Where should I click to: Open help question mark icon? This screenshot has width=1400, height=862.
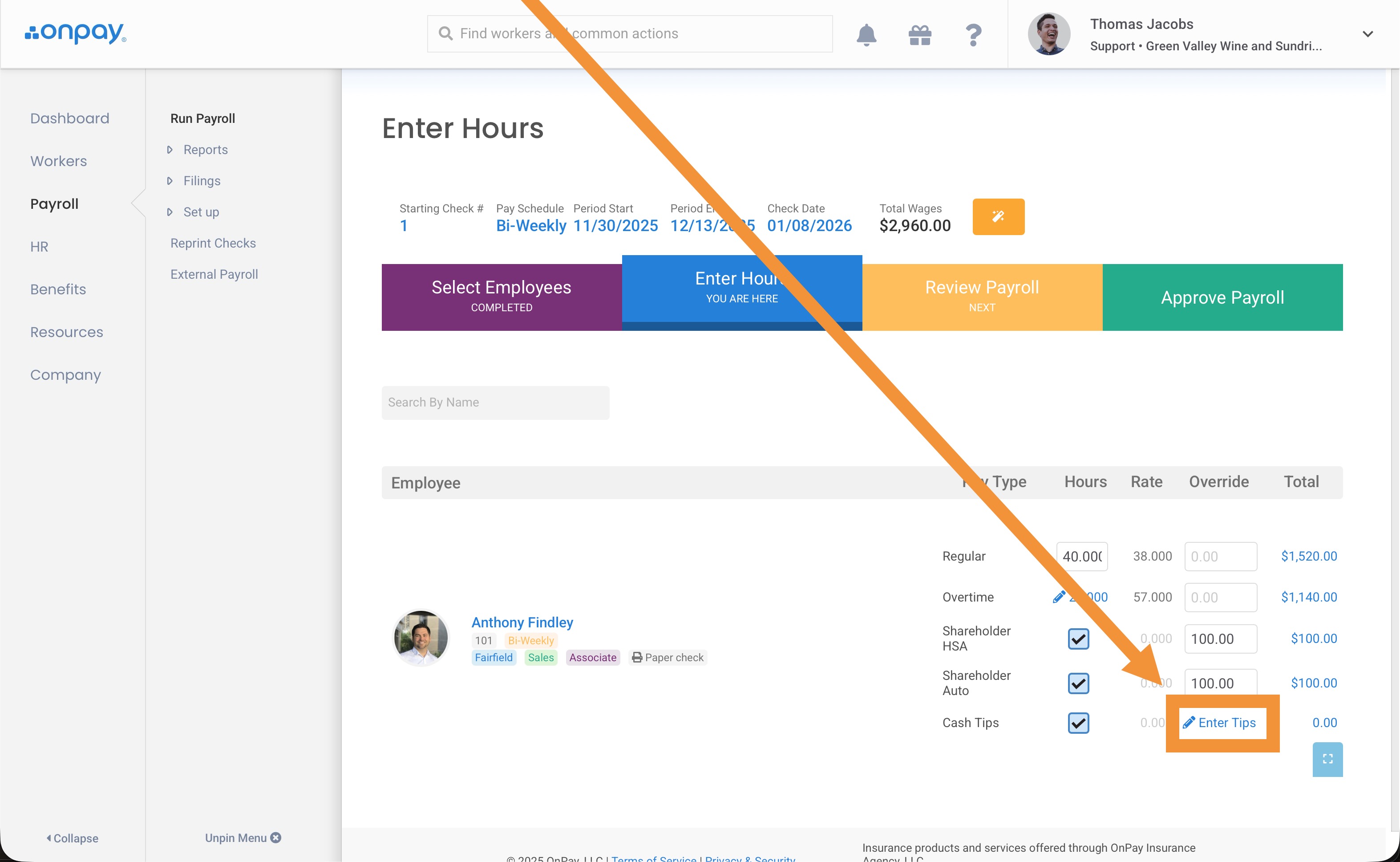coord(973,35)
